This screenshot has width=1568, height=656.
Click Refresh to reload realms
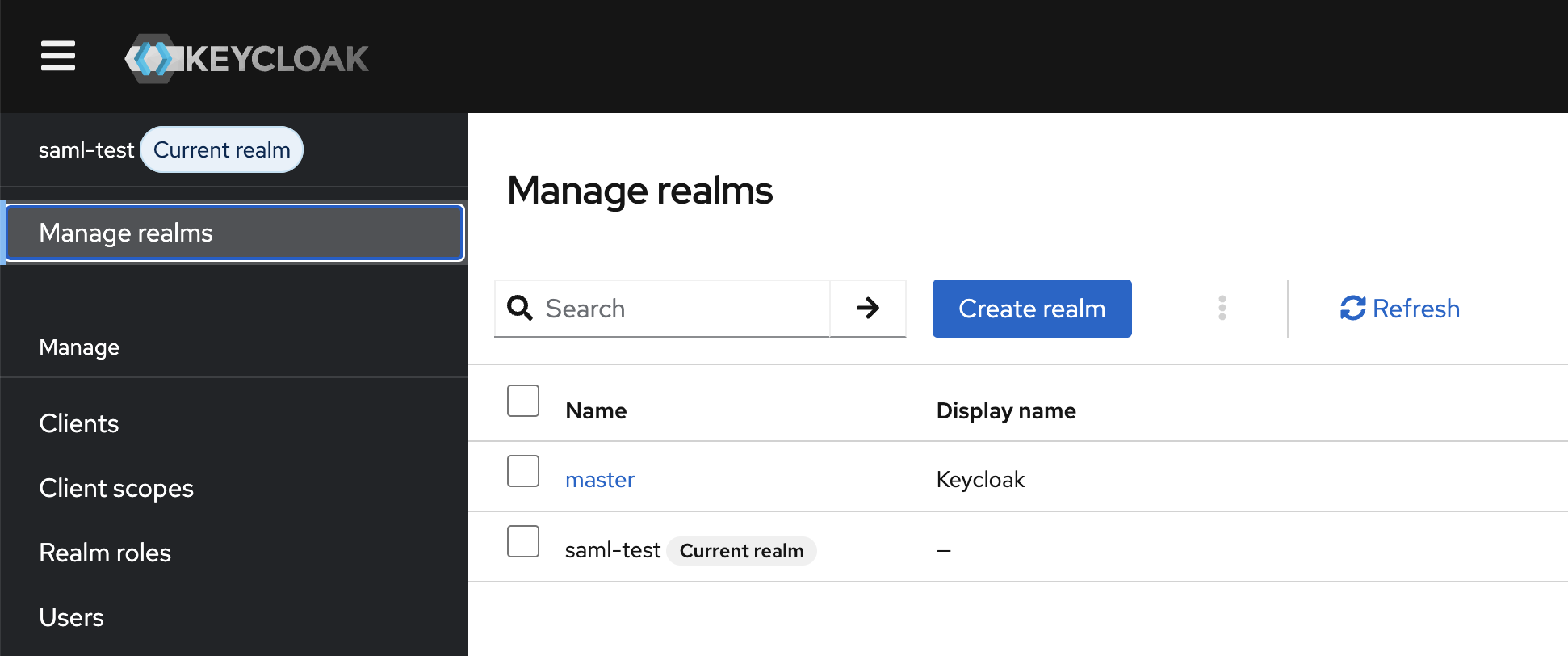(x=1400, y=309)
